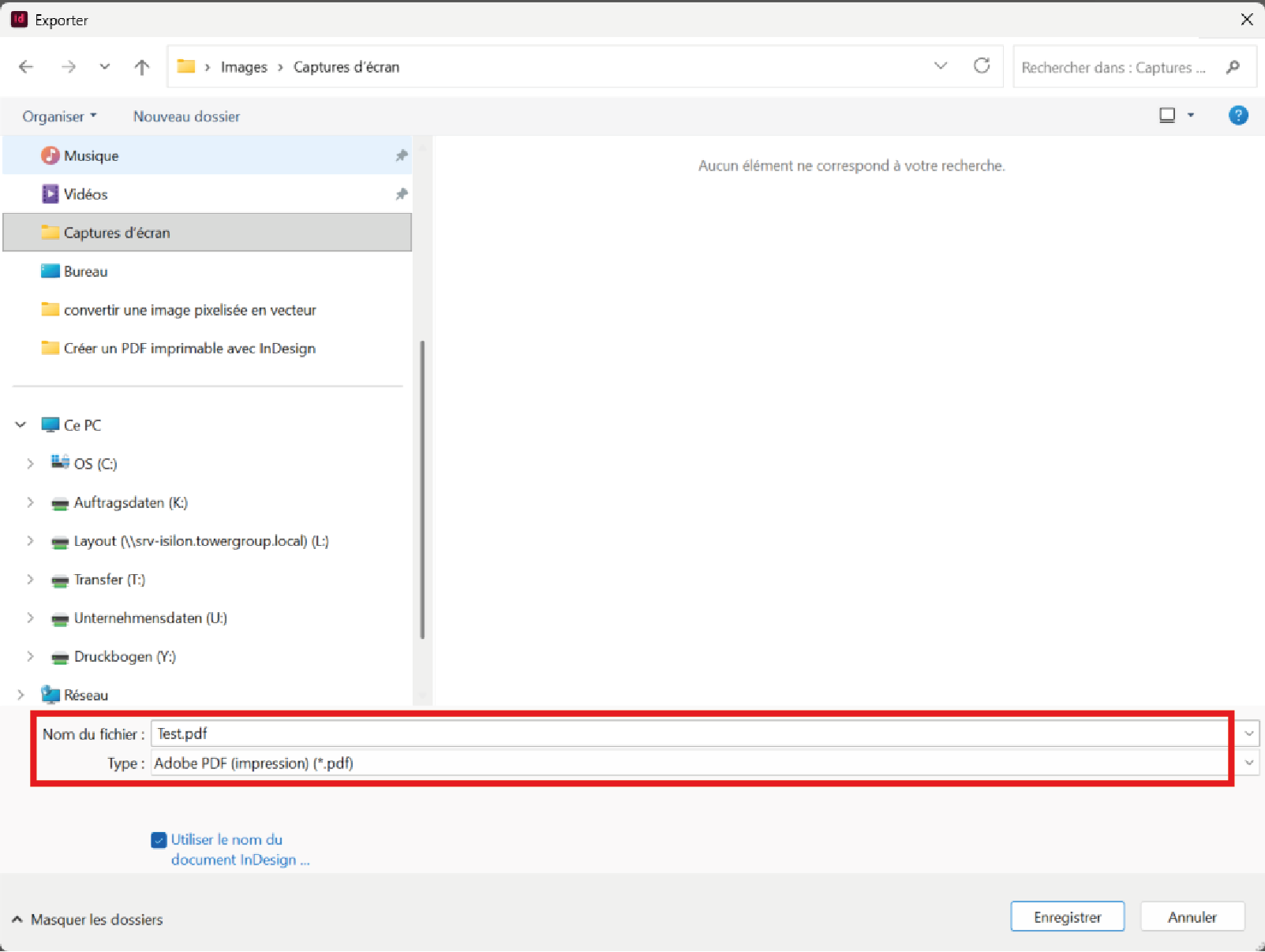Image resolution: width=1265 pixels, height=952 pixels.
Task: Open the help question mark icon
Action: (x=1237, y=116)
